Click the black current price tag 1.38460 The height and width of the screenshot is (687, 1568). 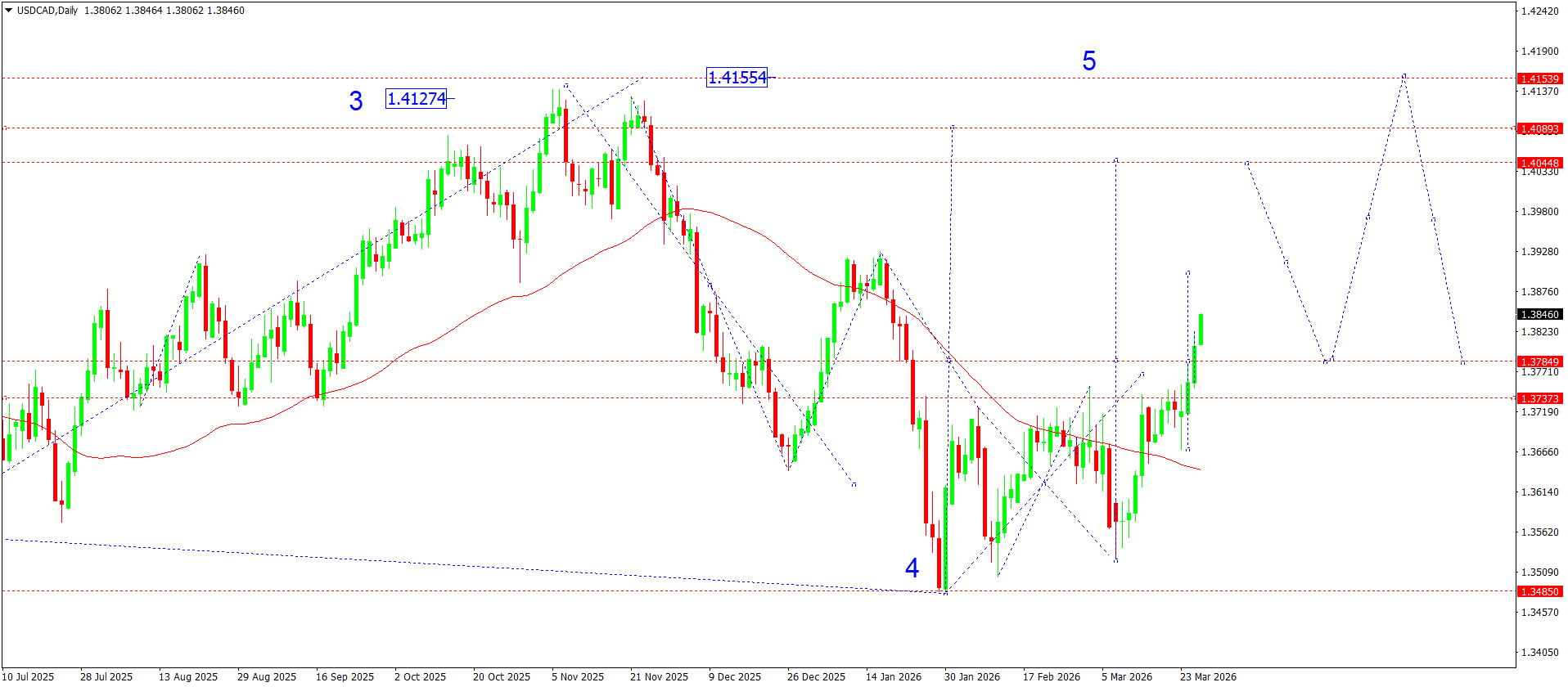pos(1539,315)
